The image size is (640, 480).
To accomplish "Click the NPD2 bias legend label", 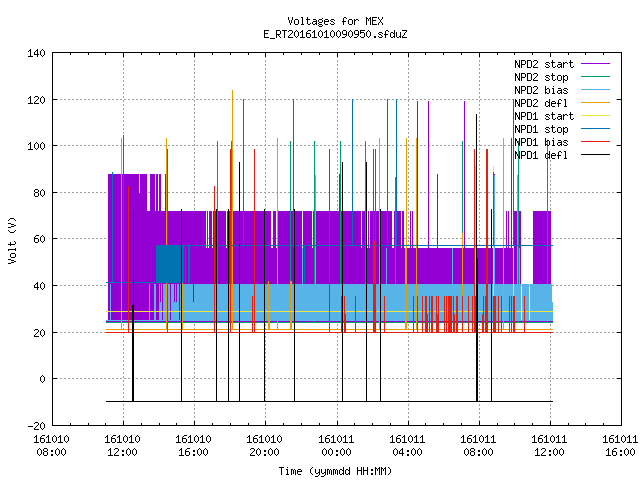I will [541, 90].
